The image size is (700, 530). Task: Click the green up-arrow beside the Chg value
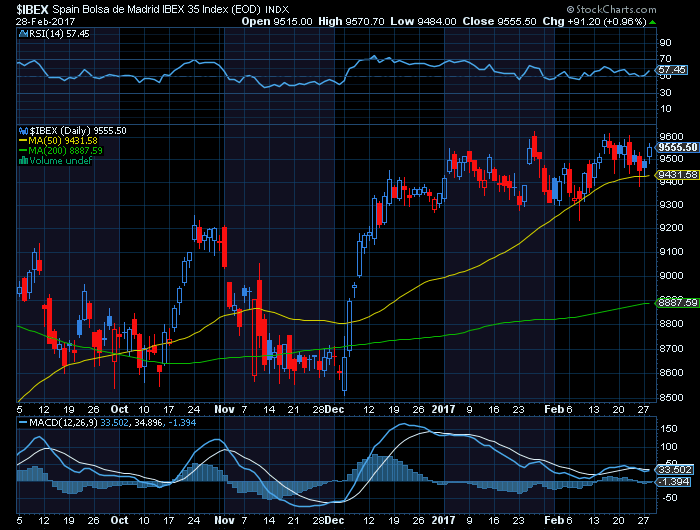[x=653, y=22]
